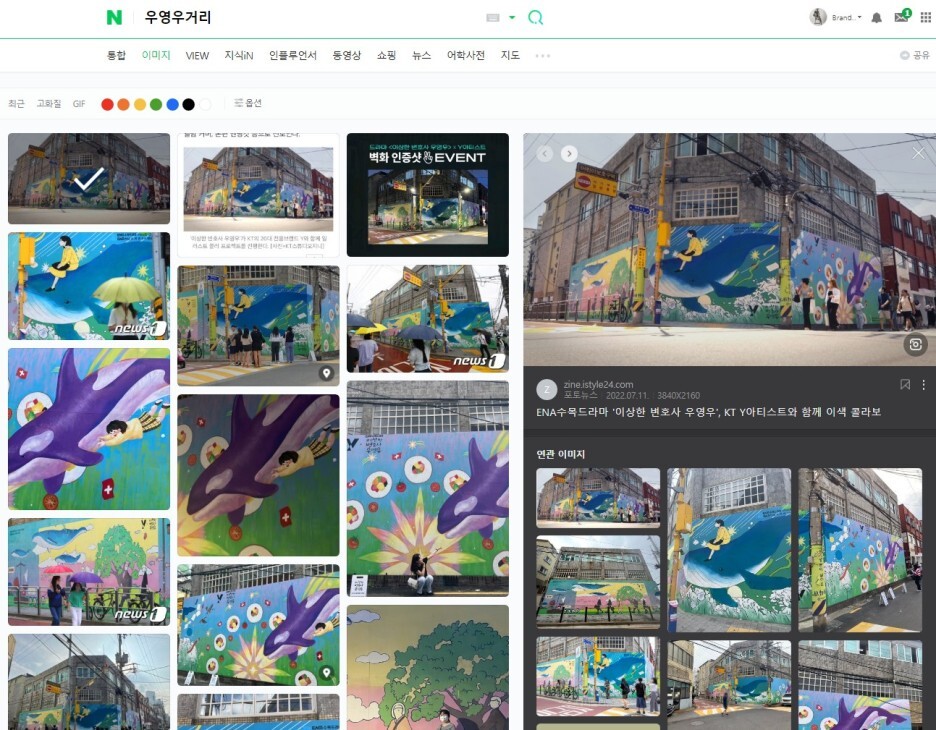This screenshot has width=936, height=730.
Task: Open the green tree illustration thumbnail
Action: click(428, 667)
